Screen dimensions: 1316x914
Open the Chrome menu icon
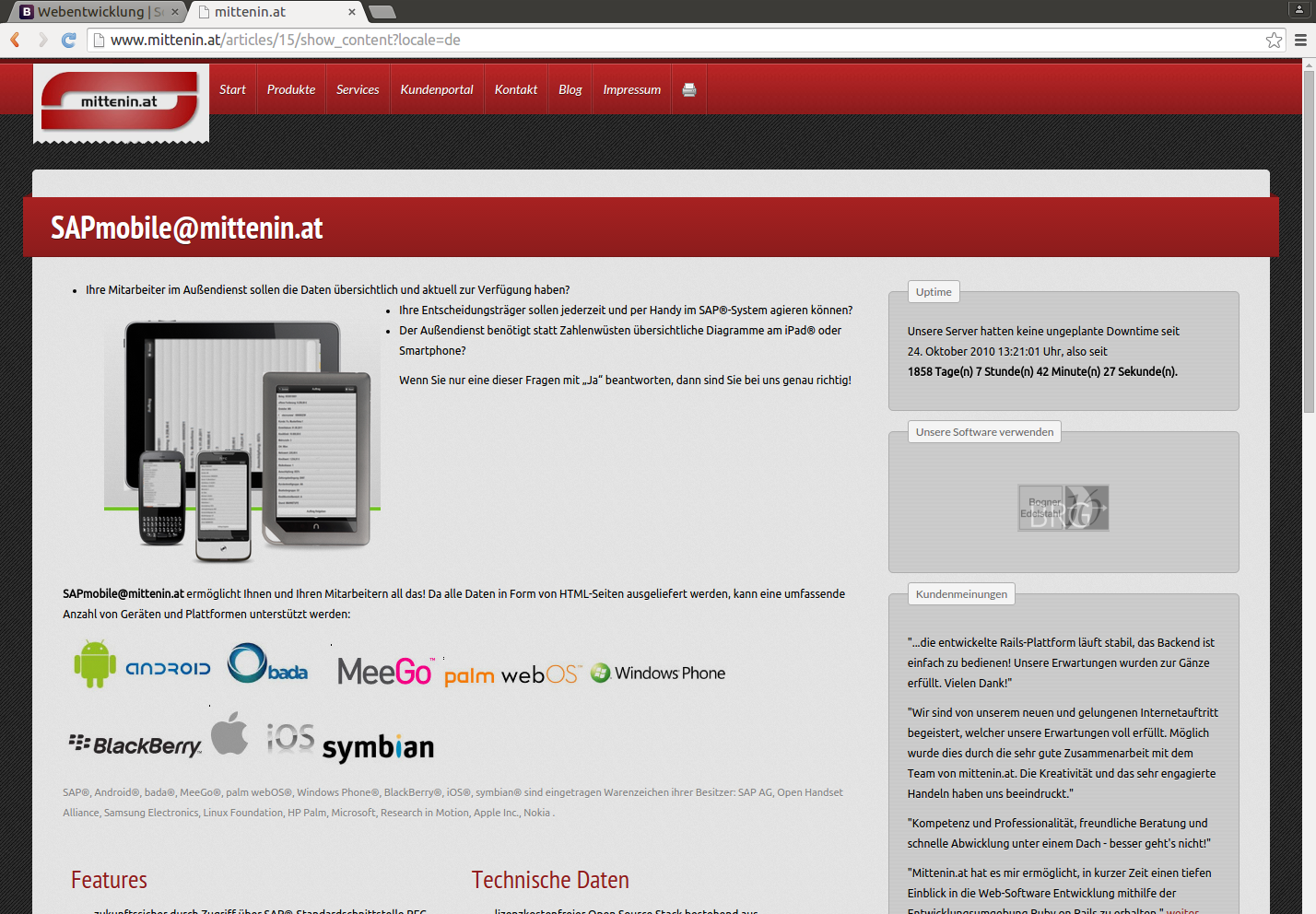[x=1300, y=40]
